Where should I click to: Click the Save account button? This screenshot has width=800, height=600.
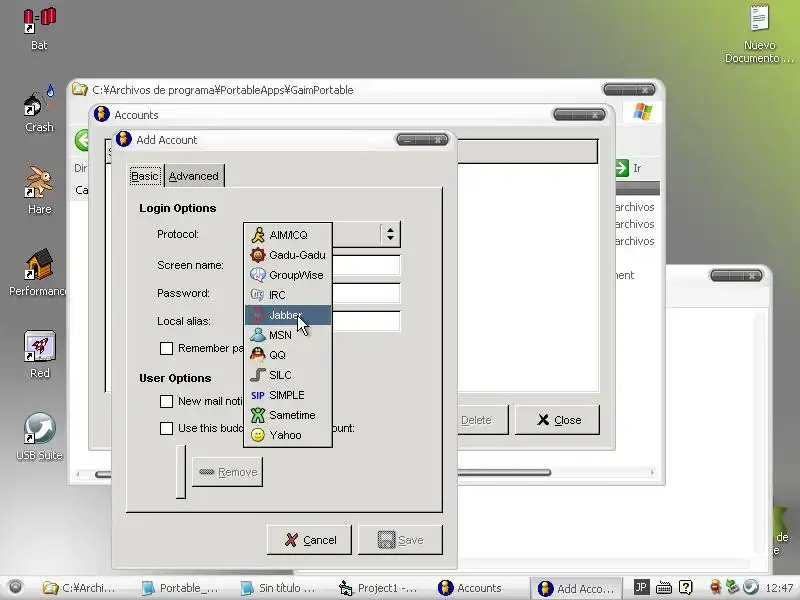401,540
